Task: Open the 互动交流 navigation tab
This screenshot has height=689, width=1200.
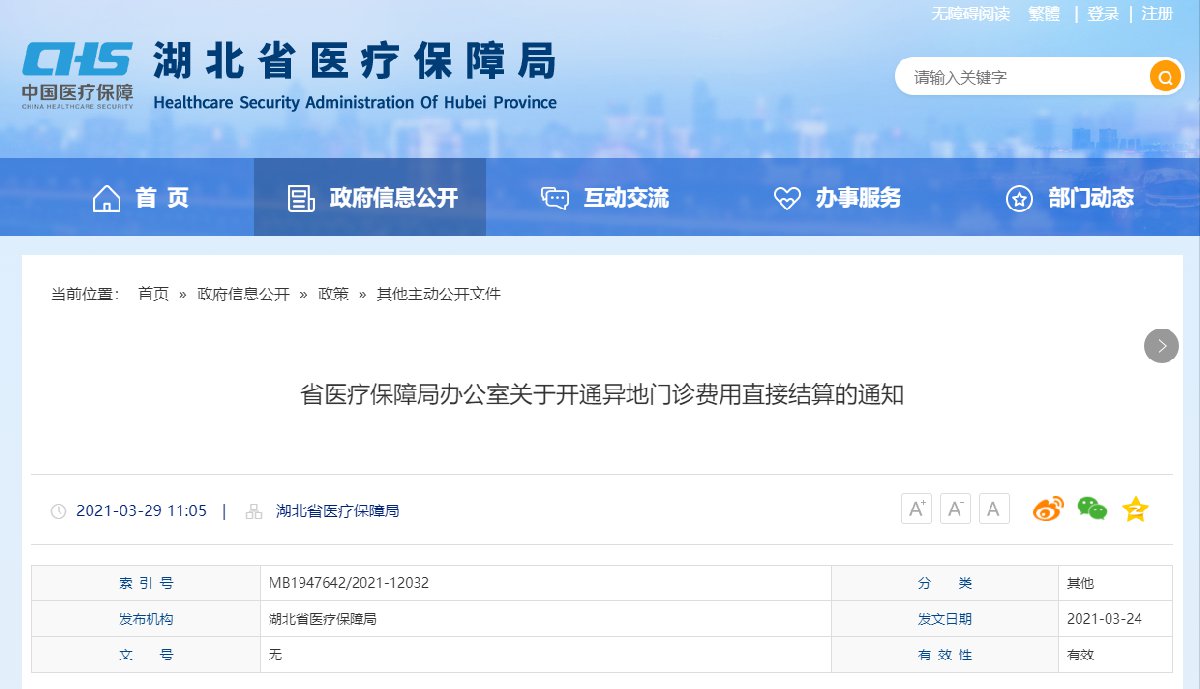Action: point(602,198)
